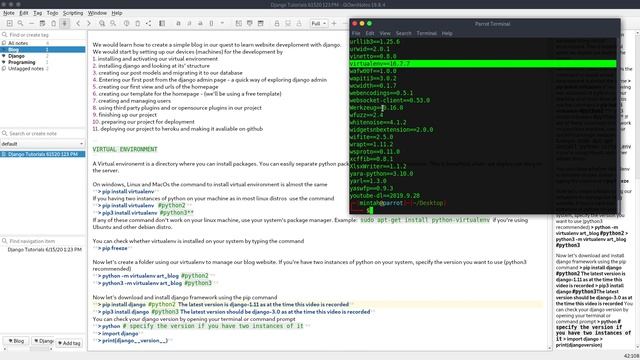
Task: Open the File menu in Parrot Terminal
Action: (356, 33)
